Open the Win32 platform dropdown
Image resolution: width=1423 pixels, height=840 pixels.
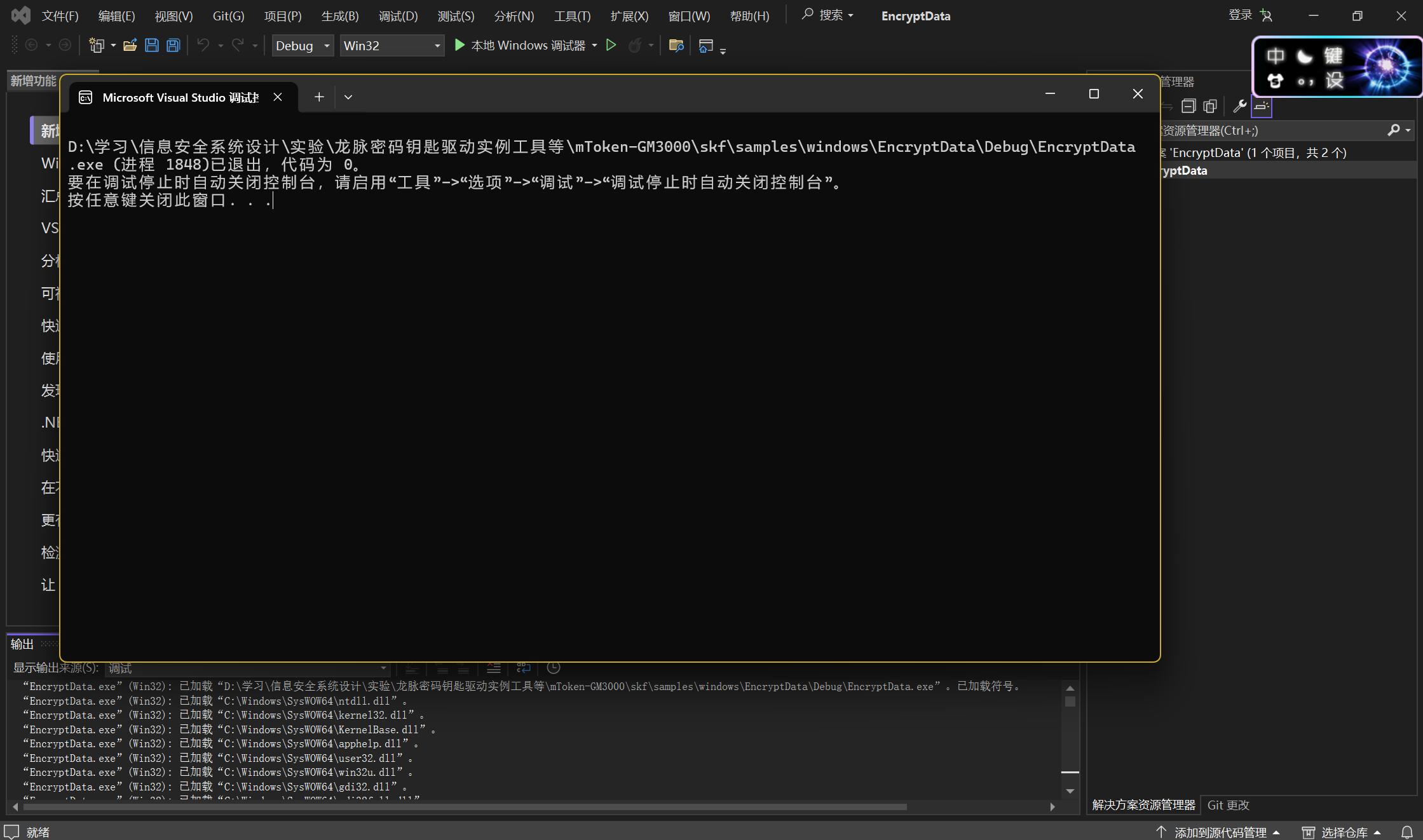pos(391,45)
